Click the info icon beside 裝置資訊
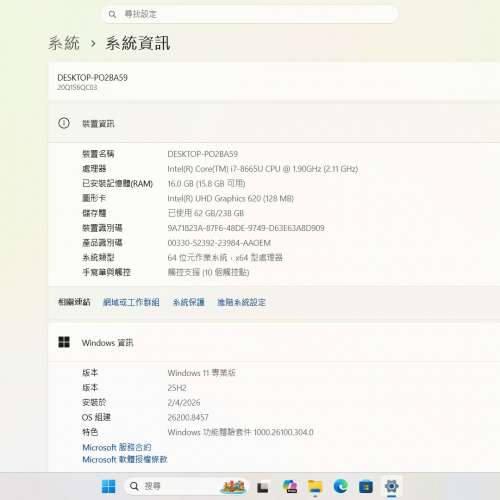The height and width of the screenshot is (500, 500). click(x=64, y=123)
